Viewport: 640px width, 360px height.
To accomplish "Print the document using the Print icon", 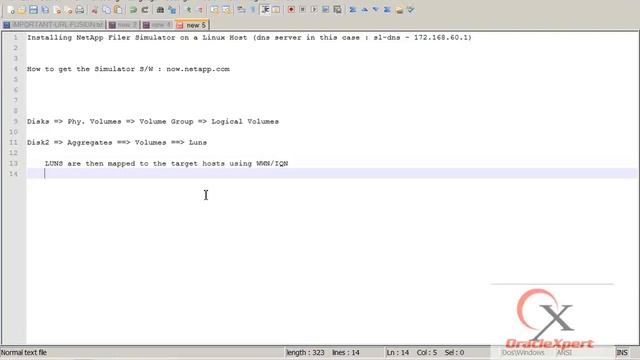I will [x=80, y=10].
